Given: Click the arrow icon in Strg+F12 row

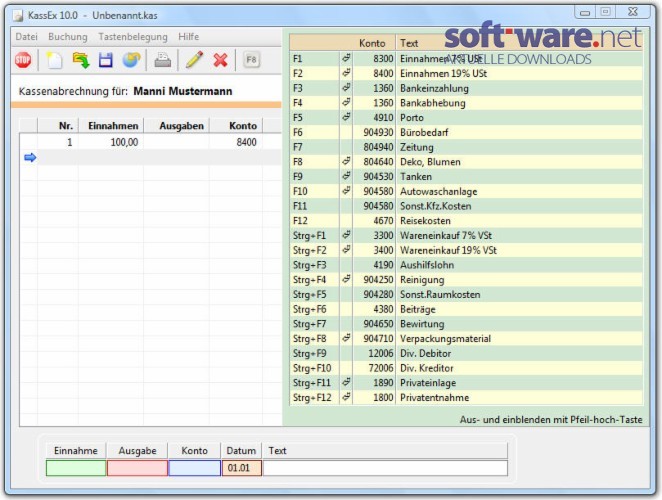Looking at the screenshot, I should pyautogui.click(x=346, y=397).
